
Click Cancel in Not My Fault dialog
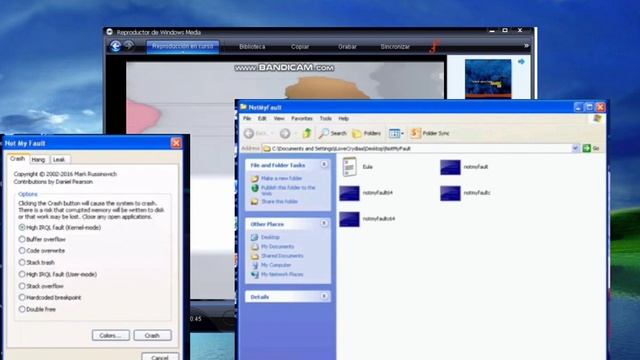coord(160,357)
